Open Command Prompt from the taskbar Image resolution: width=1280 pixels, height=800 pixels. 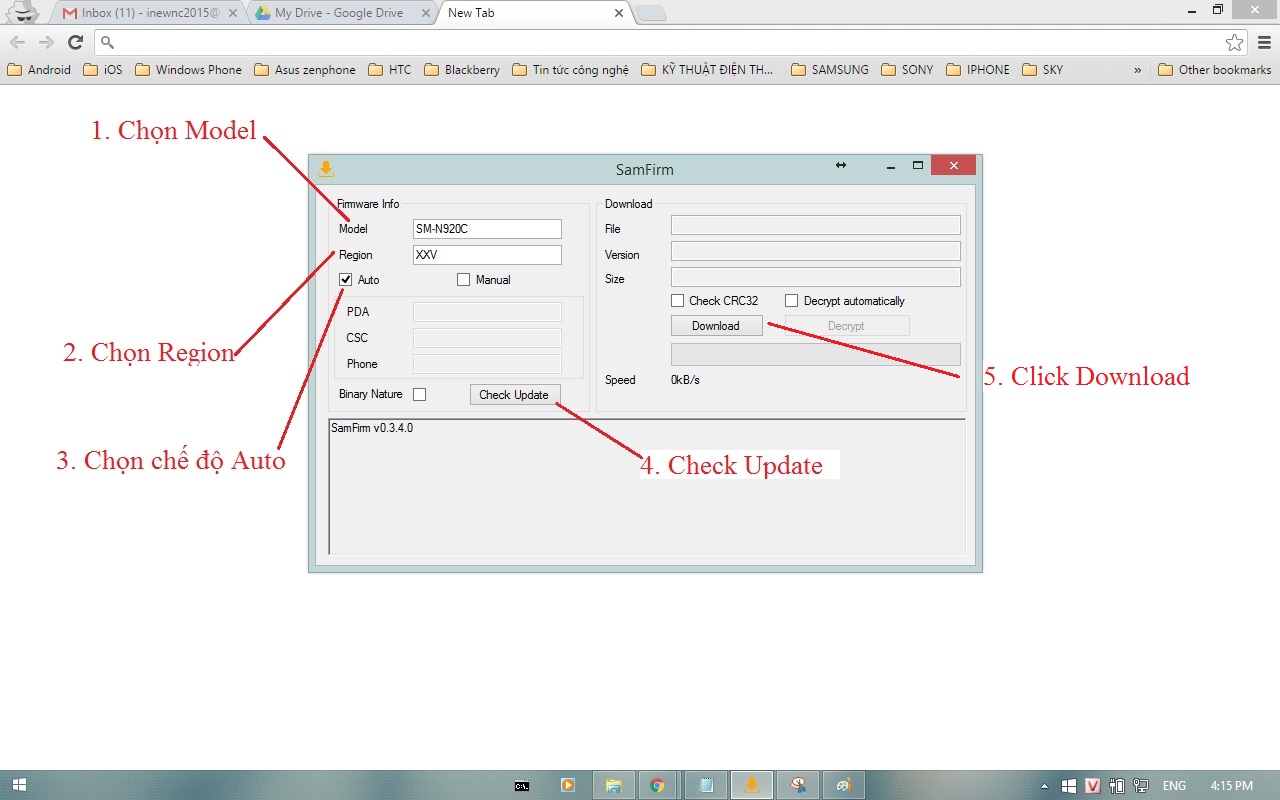522,785
